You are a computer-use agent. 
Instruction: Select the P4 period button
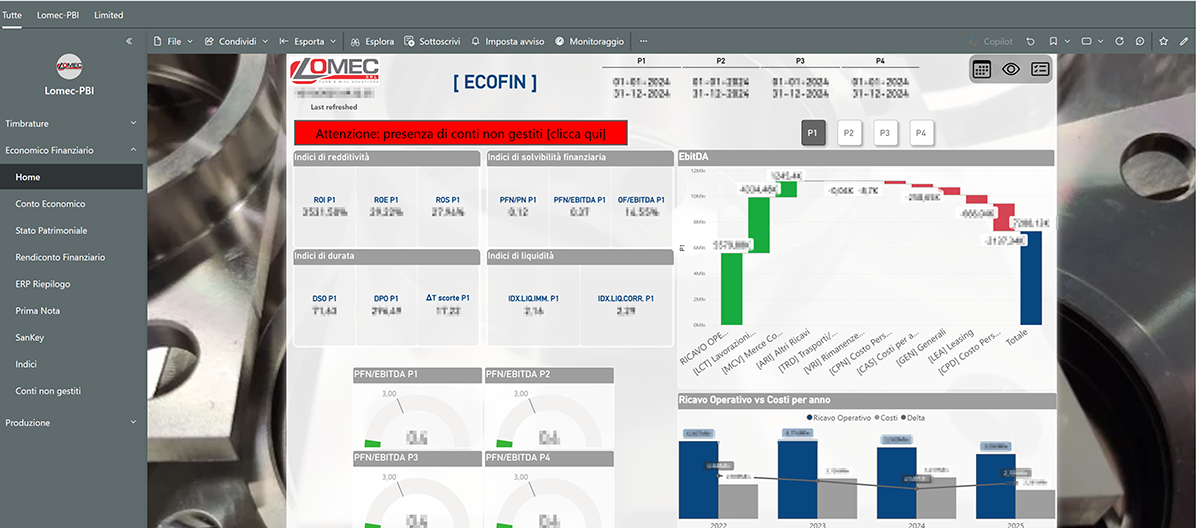(921, 133)
